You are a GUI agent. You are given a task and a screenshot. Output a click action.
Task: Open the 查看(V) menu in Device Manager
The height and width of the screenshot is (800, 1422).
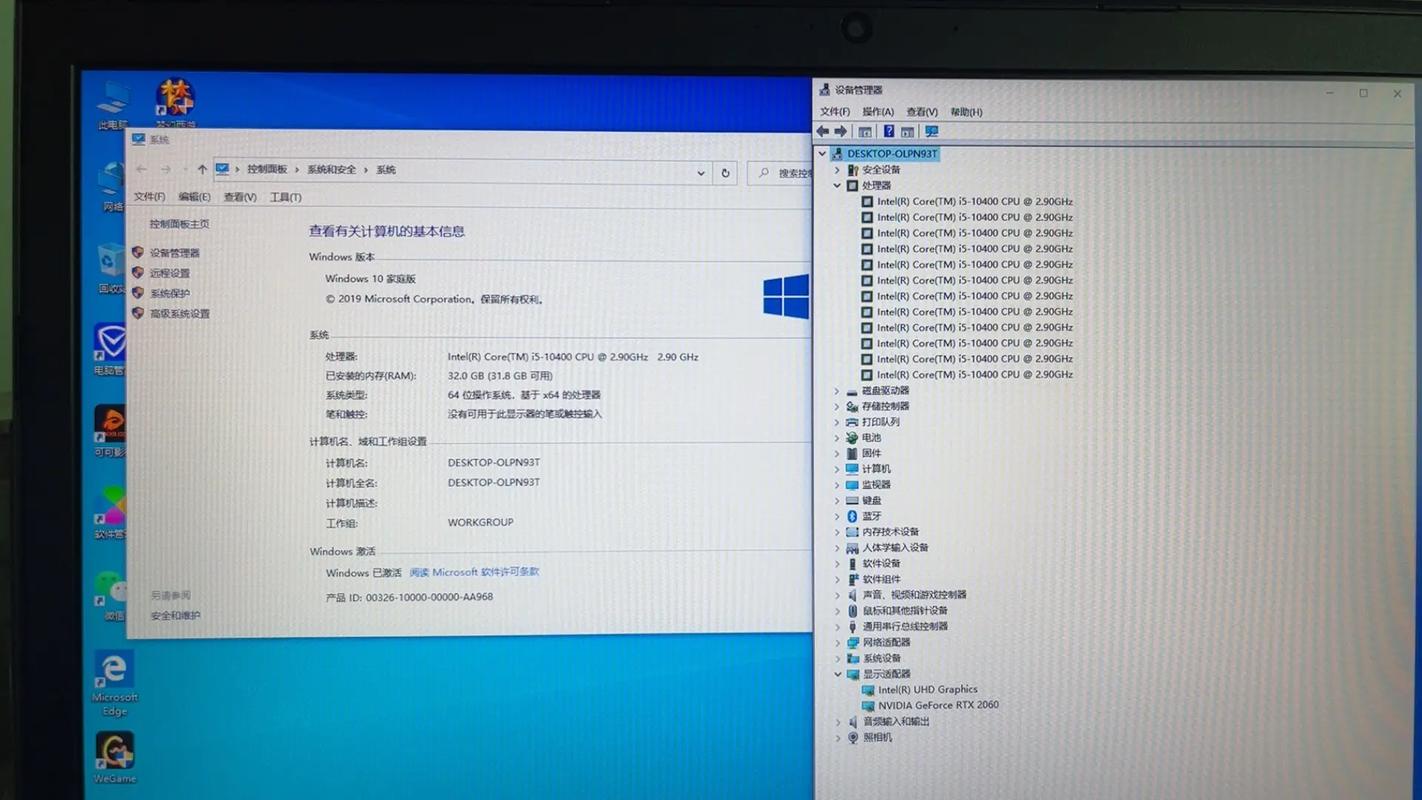[921, 111]
